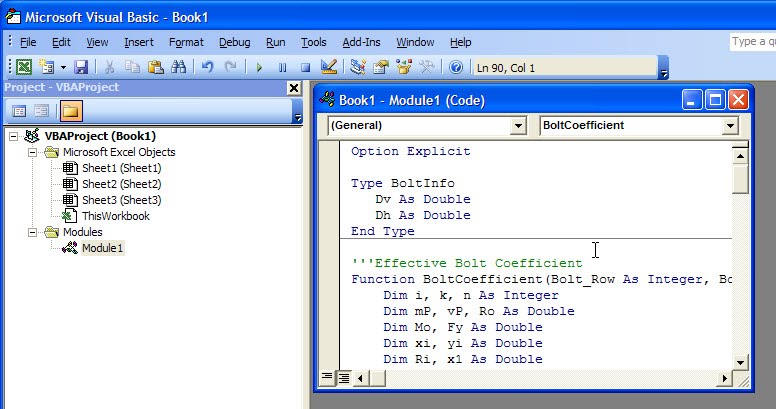Open Visual Basic Help question icon
The image size is (776, 409).
456,67
